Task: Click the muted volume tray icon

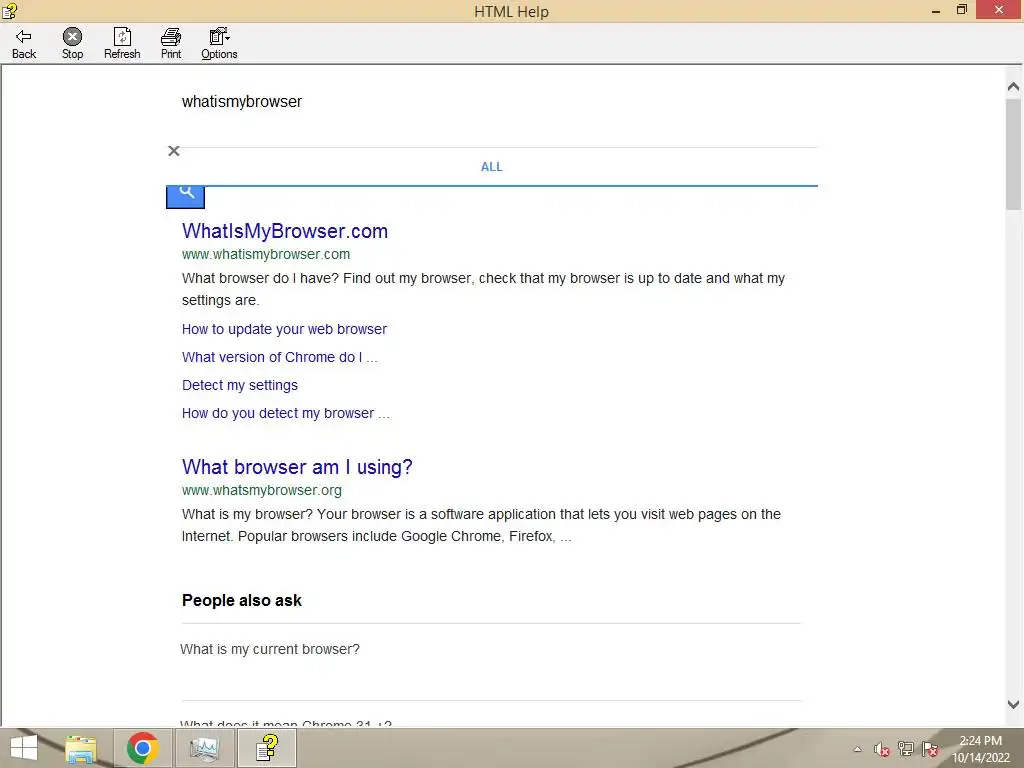Action: tap(882, 749)
